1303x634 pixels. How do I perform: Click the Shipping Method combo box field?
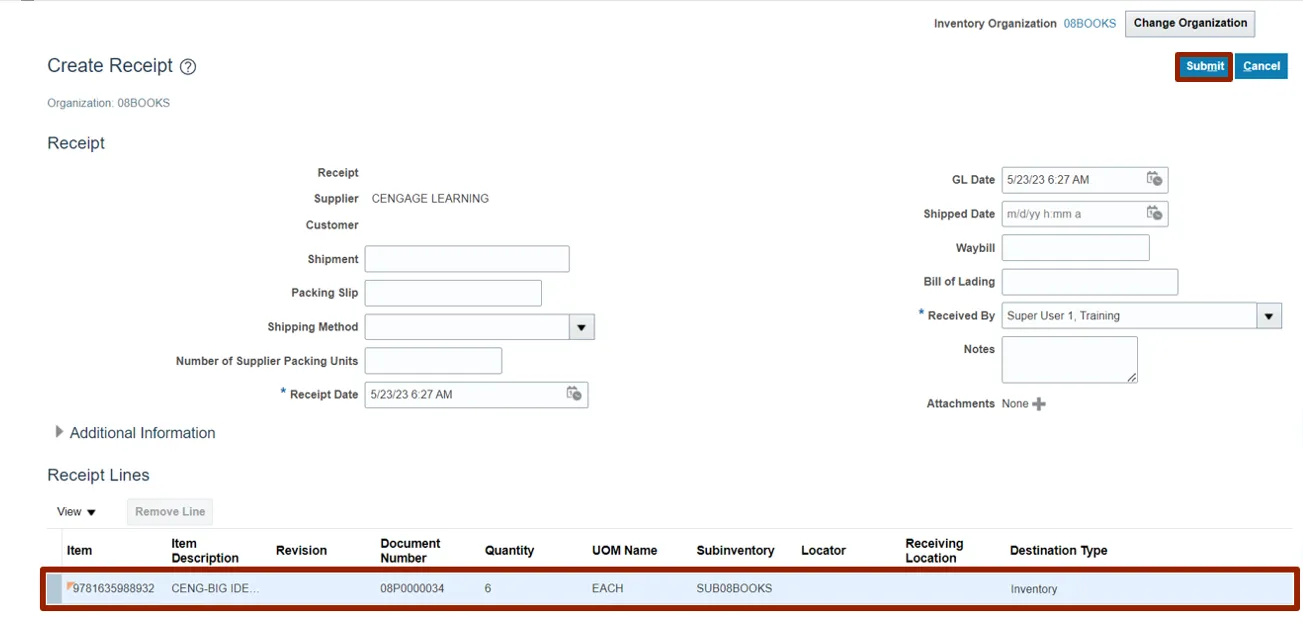[x=467, y=327]
